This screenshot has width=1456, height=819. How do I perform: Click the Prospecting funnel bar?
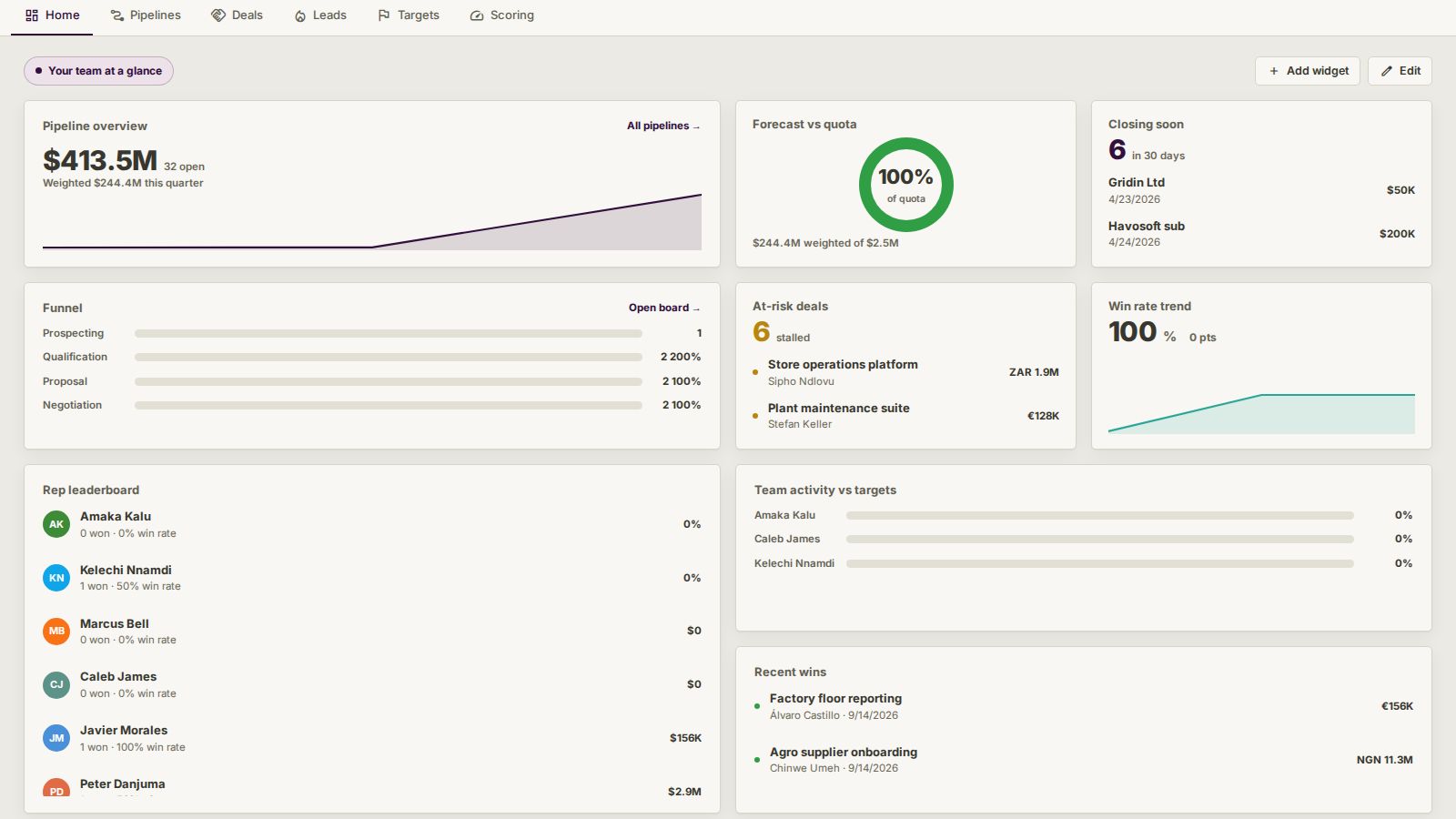(389, 334)
